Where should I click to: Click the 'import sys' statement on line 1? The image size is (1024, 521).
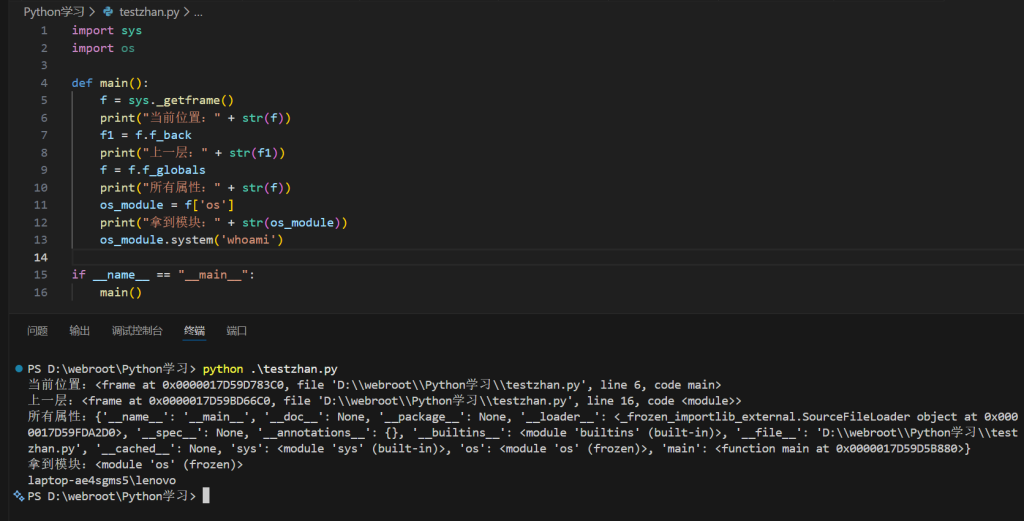point(106,30)
